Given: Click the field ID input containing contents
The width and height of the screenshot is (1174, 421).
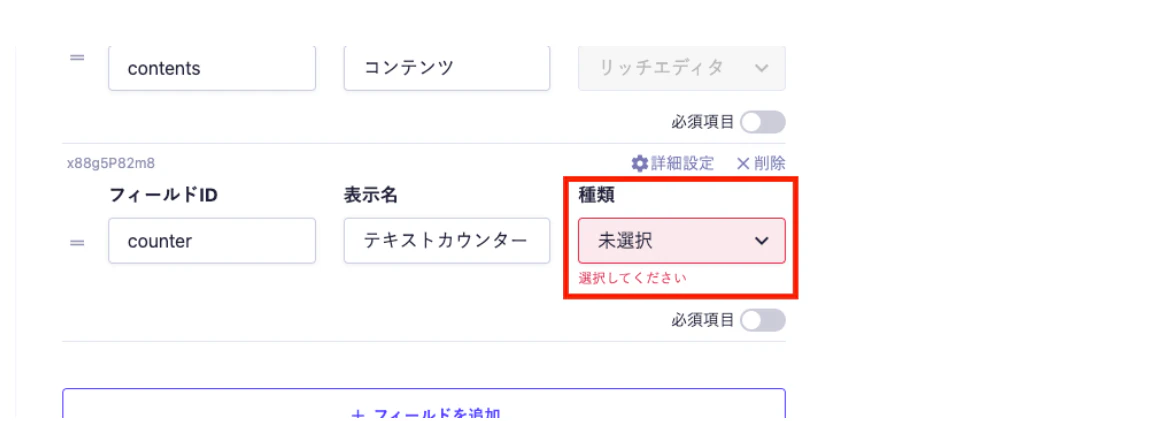Looking at the screenshot, I should (211, 68).
